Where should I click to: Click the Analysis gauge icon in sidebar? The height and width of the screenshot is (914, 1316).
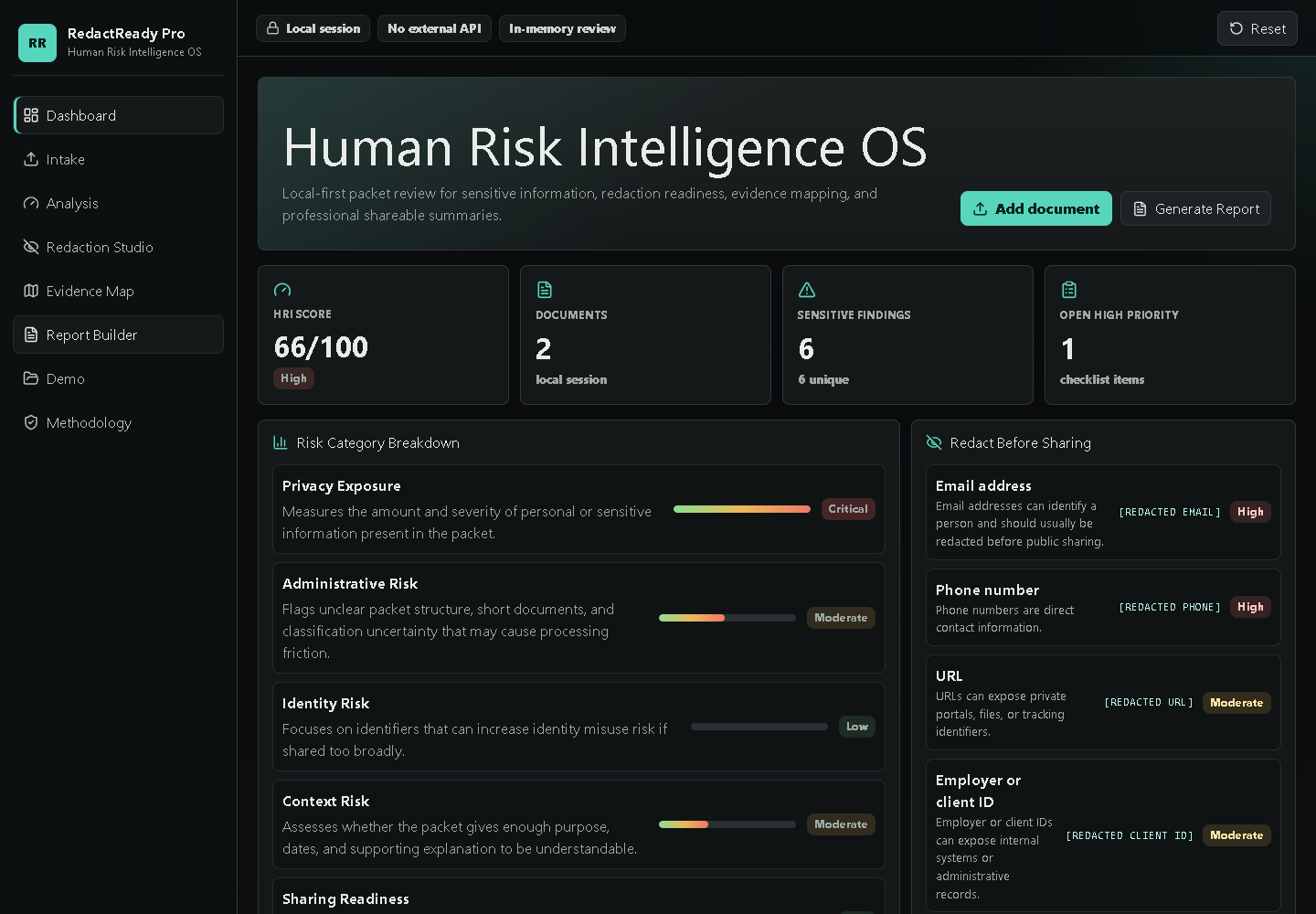tap(31, 203)
